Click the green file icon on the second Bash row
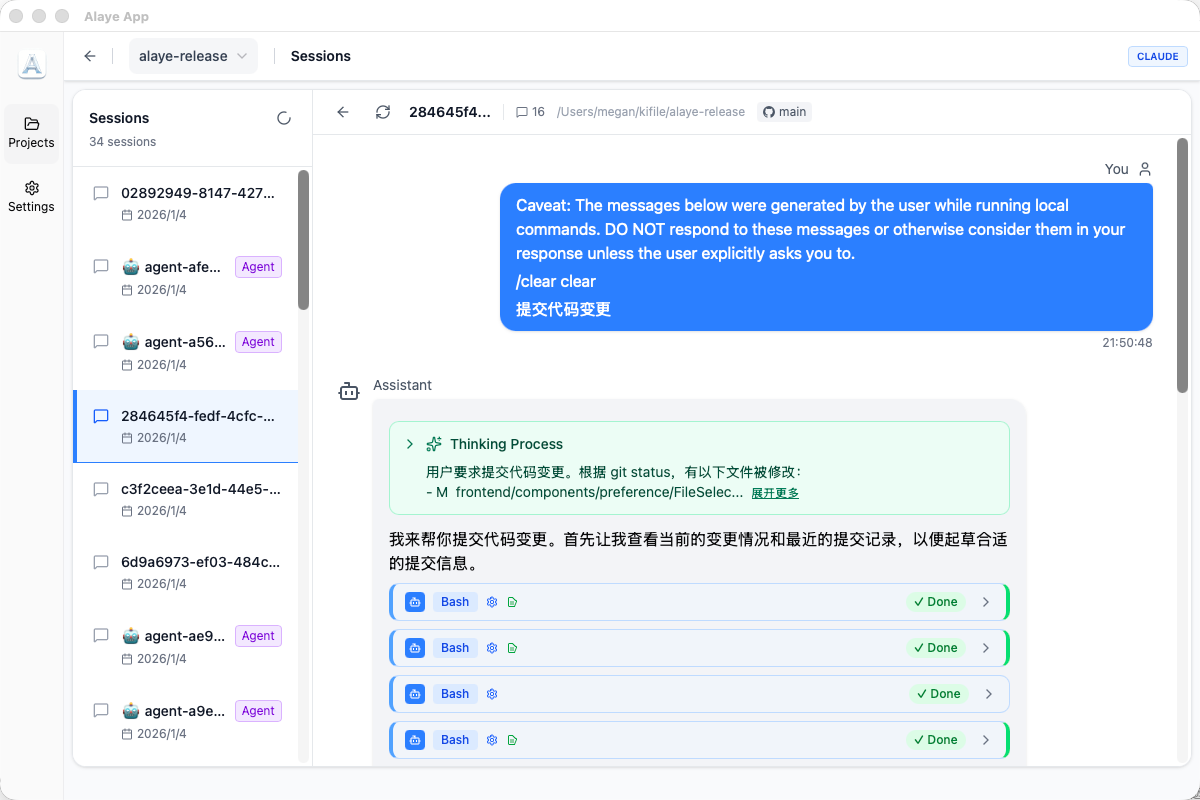This screenshot has height=800, width=1200. (513, 647)
